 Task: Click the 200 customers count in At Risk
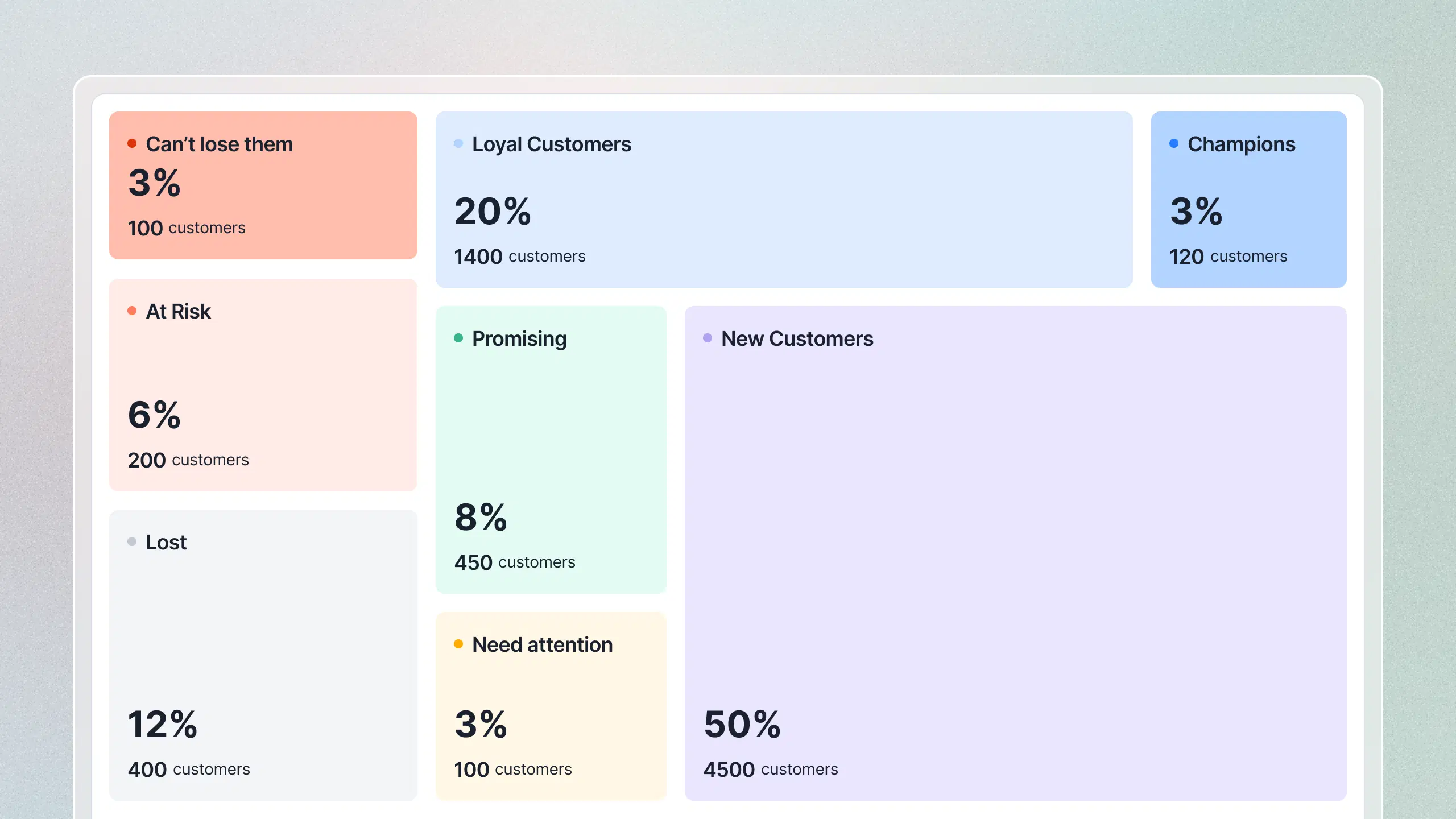[188, 460]
